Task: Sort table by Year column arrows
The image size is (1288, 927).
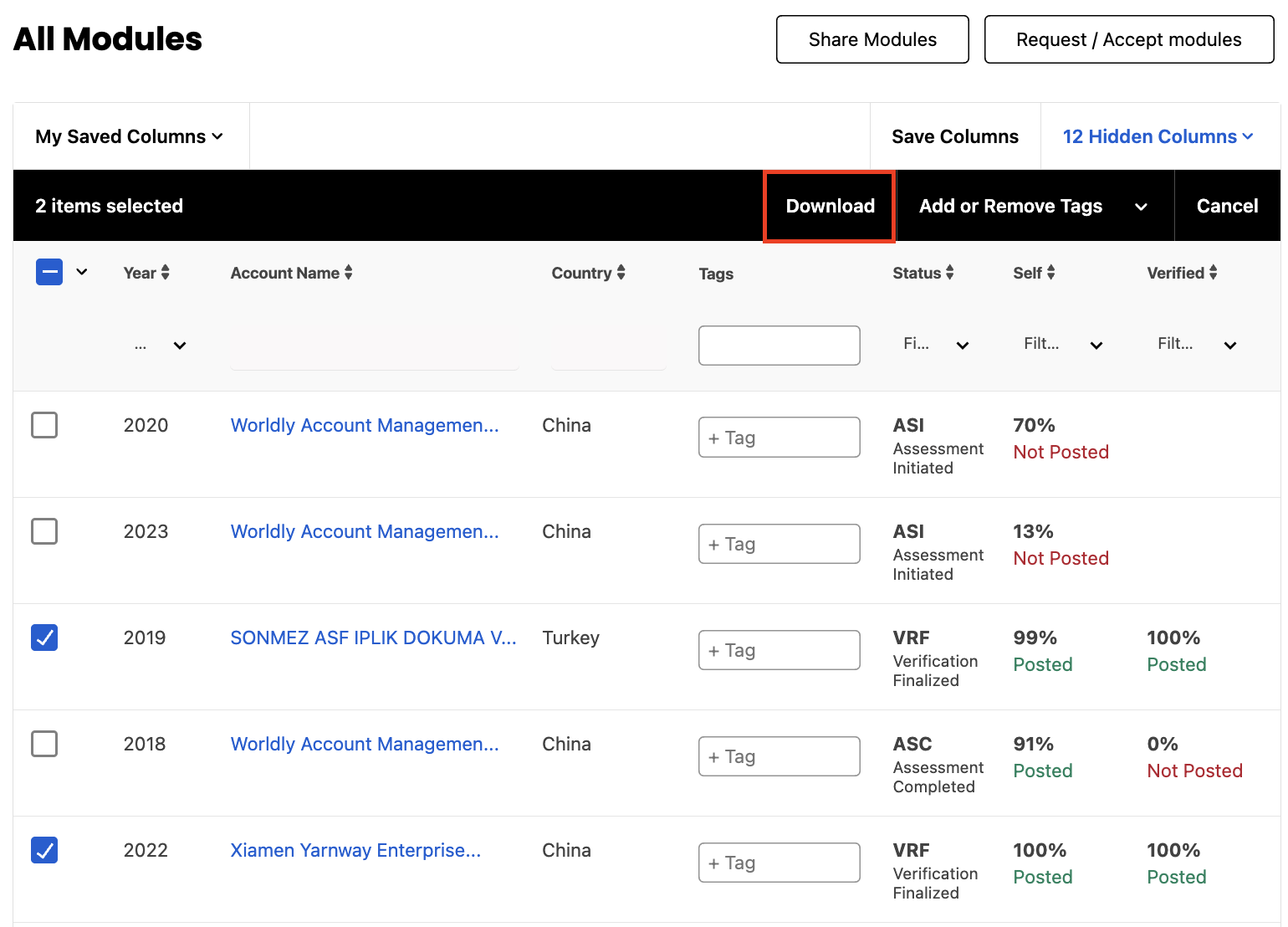Action: 166,273
